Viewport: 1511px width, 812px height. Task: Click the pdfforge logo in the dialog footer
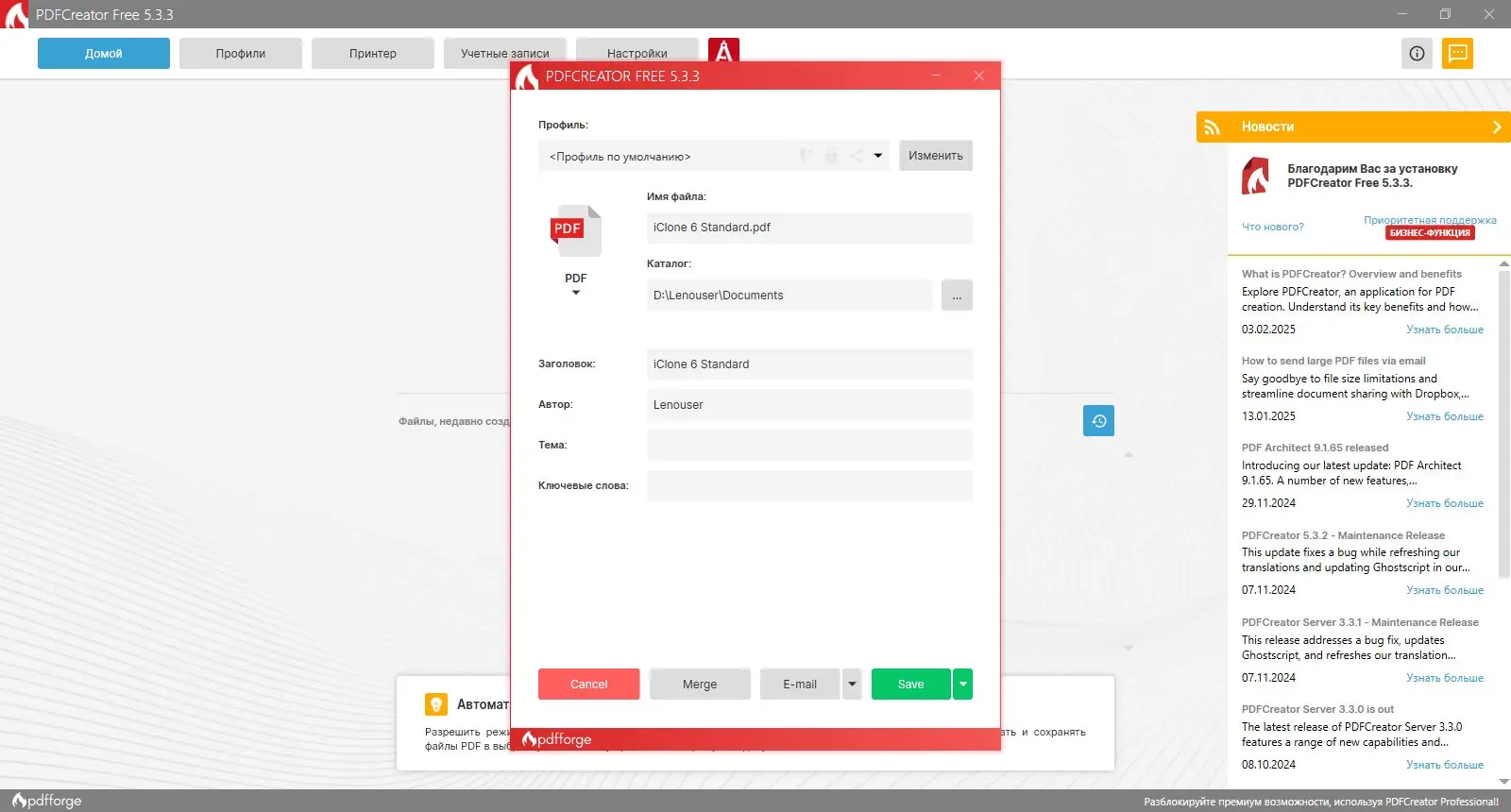click(557, 739)
